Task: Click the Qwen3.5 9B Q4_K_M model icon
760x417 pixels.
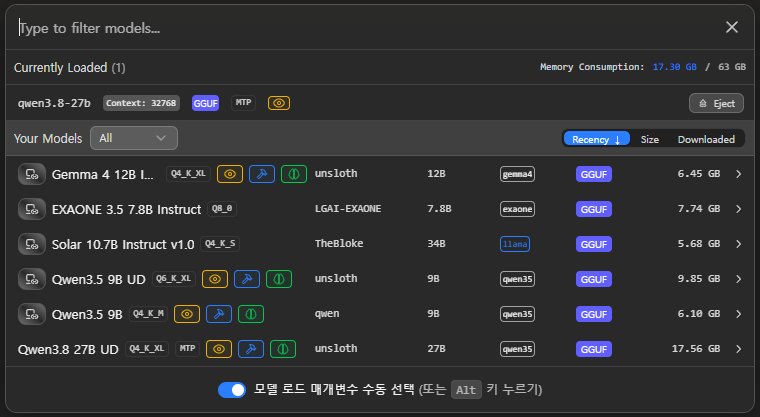Action: coord(32,314)
